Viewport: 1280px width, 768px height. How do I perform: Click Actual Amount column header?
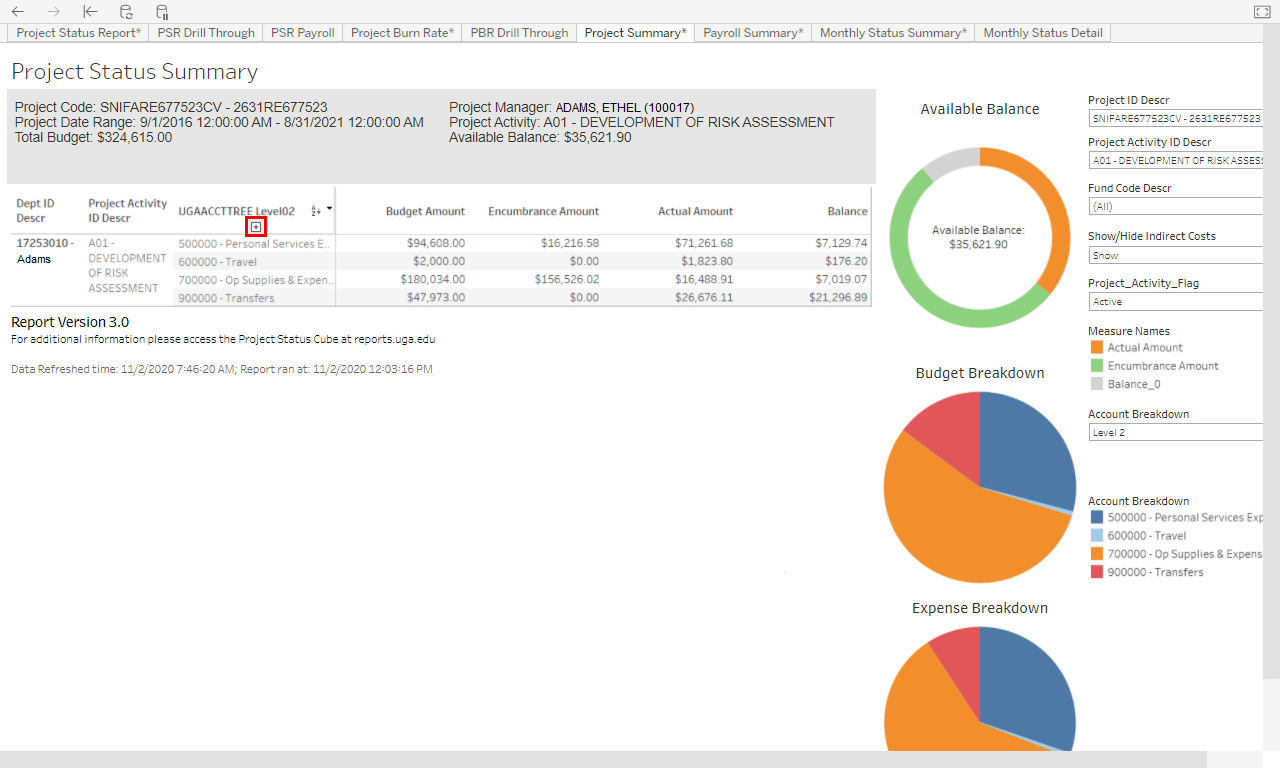[x=695, y=211]
